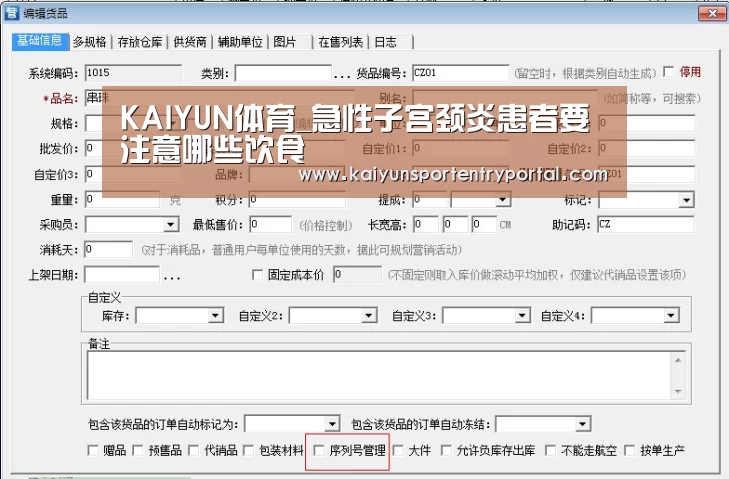
Task: Click the 最低售价 input field
Action: (x=271, y=225)
